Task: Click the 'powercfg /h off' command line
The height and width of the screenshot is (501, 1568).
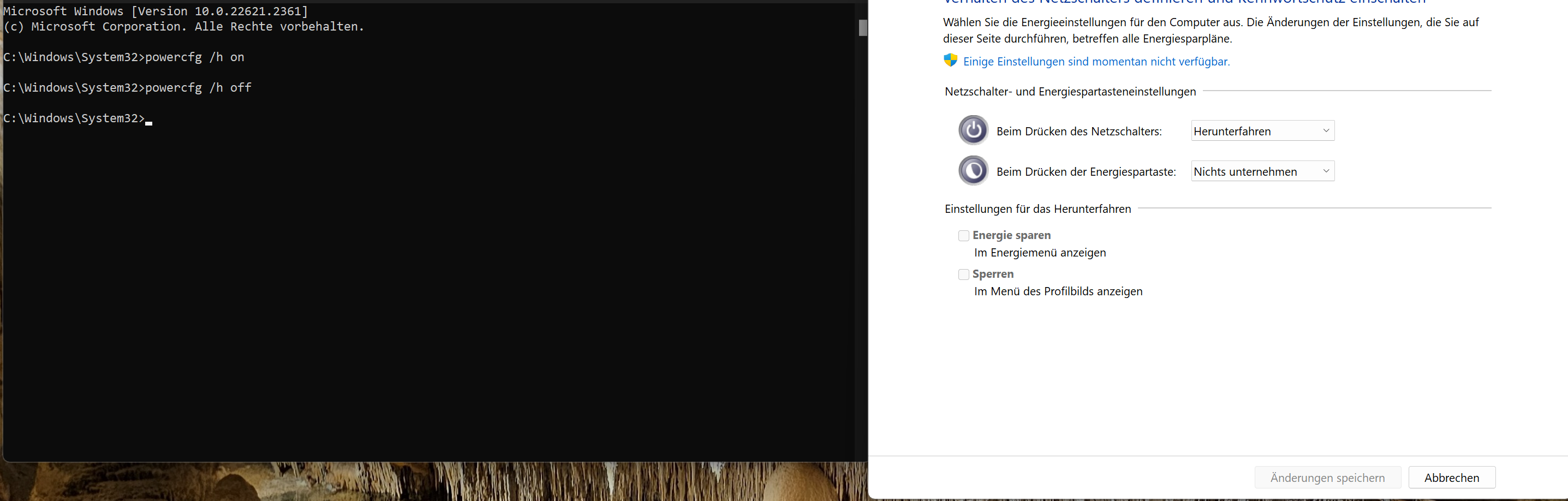Action: pos(127,88)
